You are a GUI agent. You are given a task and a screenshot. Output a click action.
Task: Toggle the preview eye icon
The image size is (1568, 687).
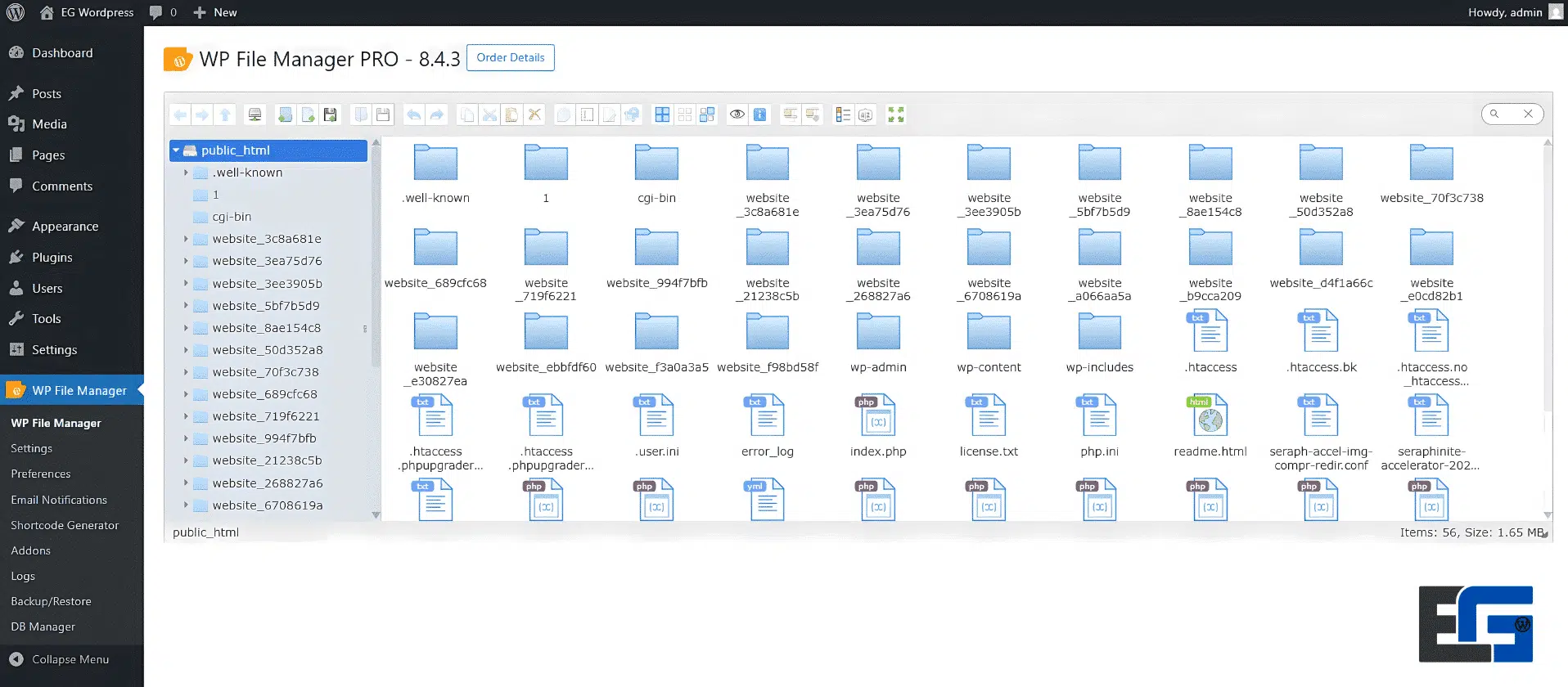point(737,115)
